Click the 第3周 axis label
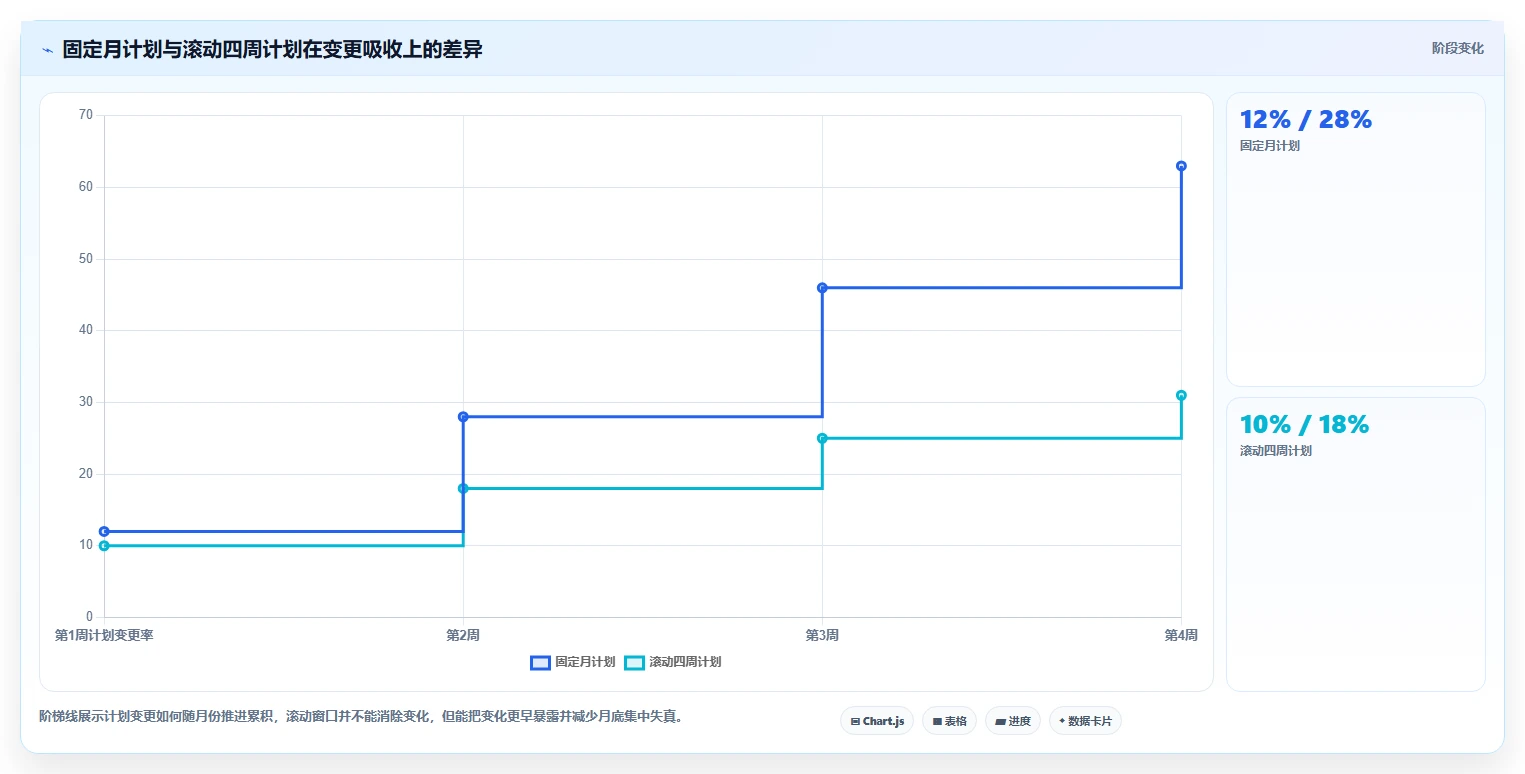1525x774 pixels. pyautogui.click(x=822, y=635)
